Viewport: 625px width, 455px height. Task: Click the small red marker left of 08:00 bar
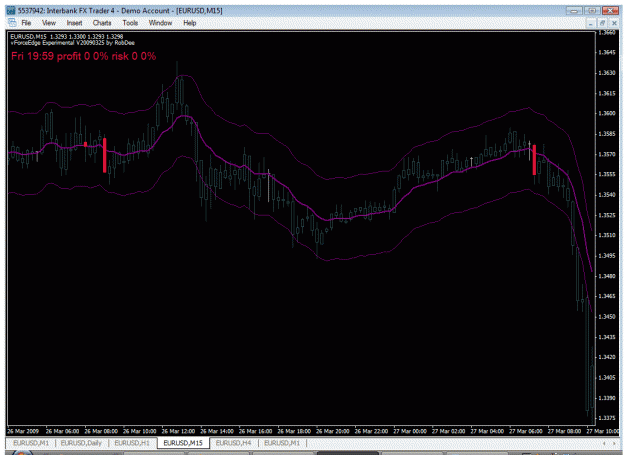pos(85,144)
